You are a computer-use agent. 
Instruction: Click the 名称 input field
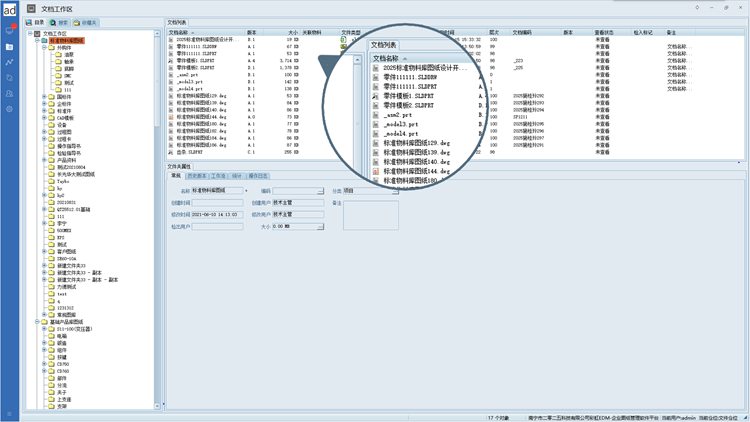tap(217, 189)
